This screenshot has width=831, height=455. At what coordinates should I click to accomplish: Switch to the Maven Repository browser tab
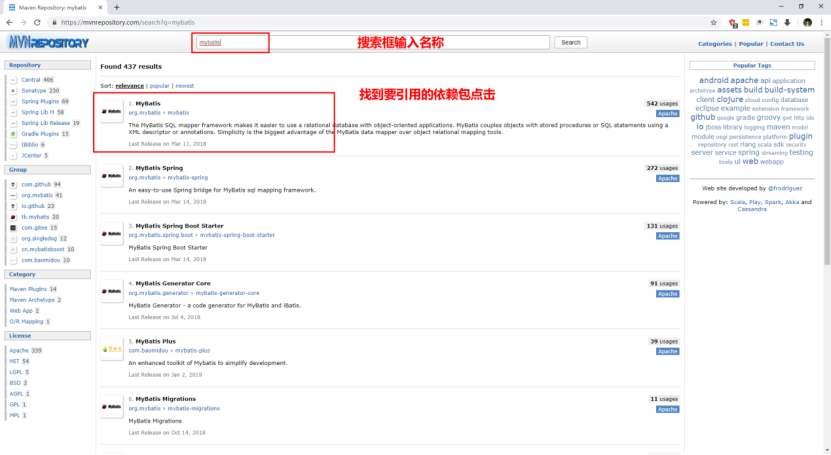click(x=48, y=6)
